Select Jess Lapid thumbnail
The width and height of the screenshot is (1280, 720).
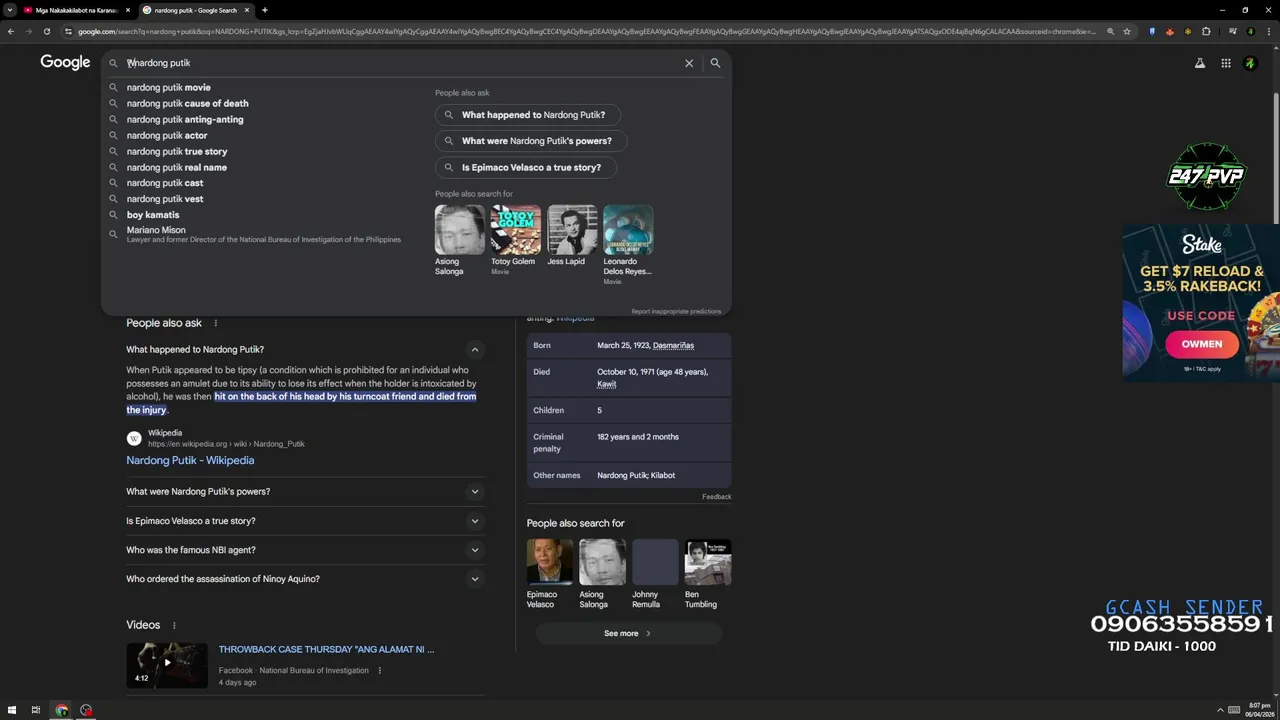pos(572,230)
